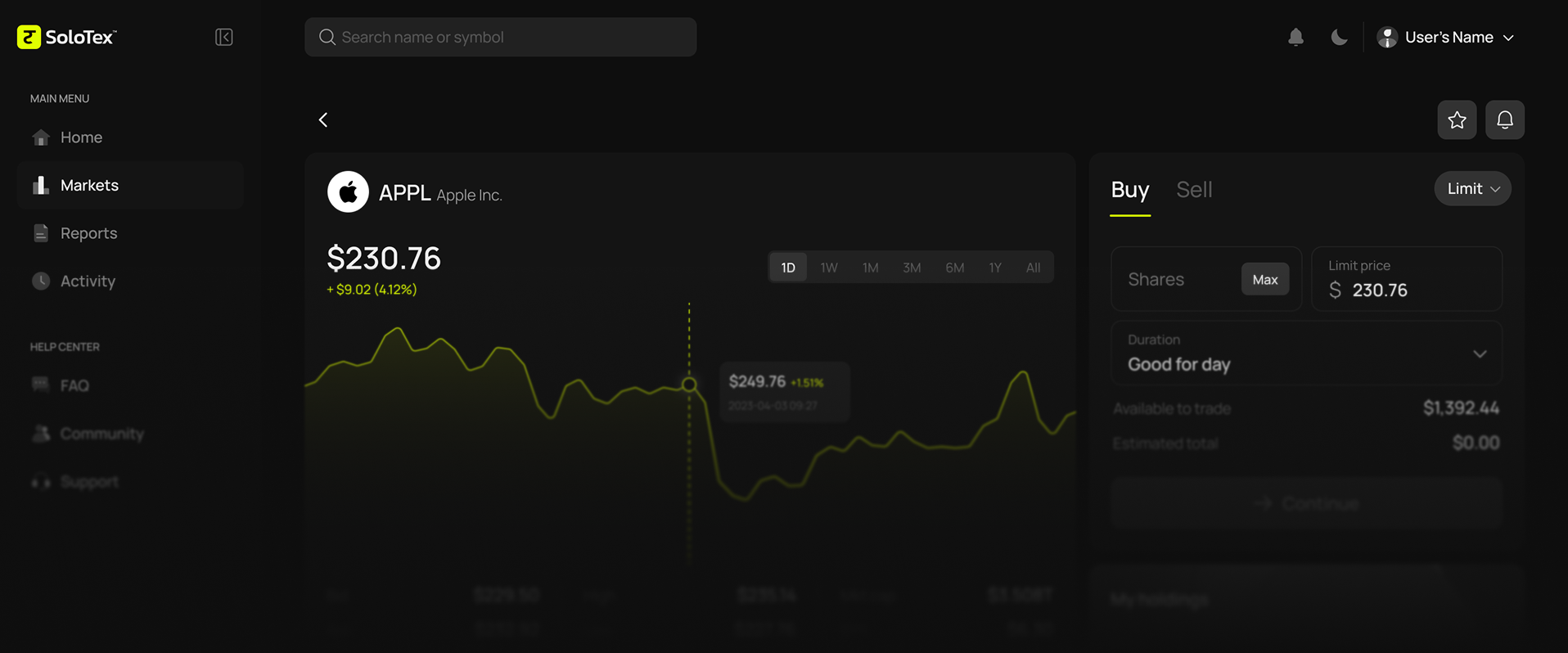Image resolution: width=1568 pixels, height=653 pixels.
Task: Open Reports in the sidebar
Action: pos(88,233)
